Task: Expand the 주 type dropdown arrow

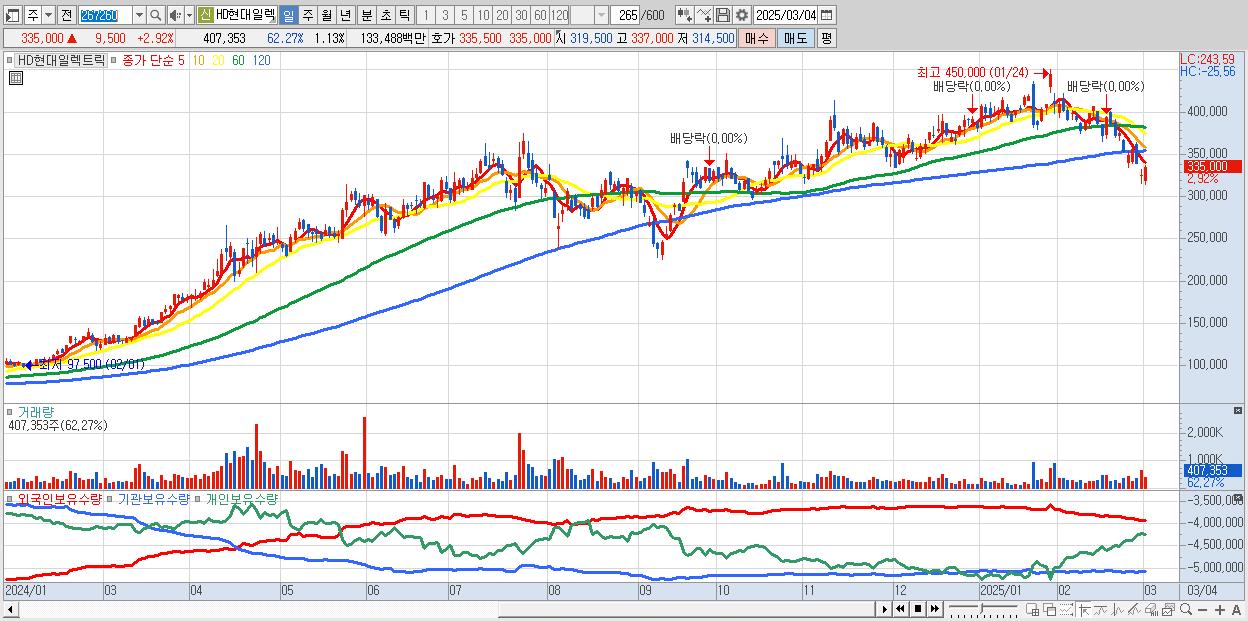Action: [x=48, y=16]
